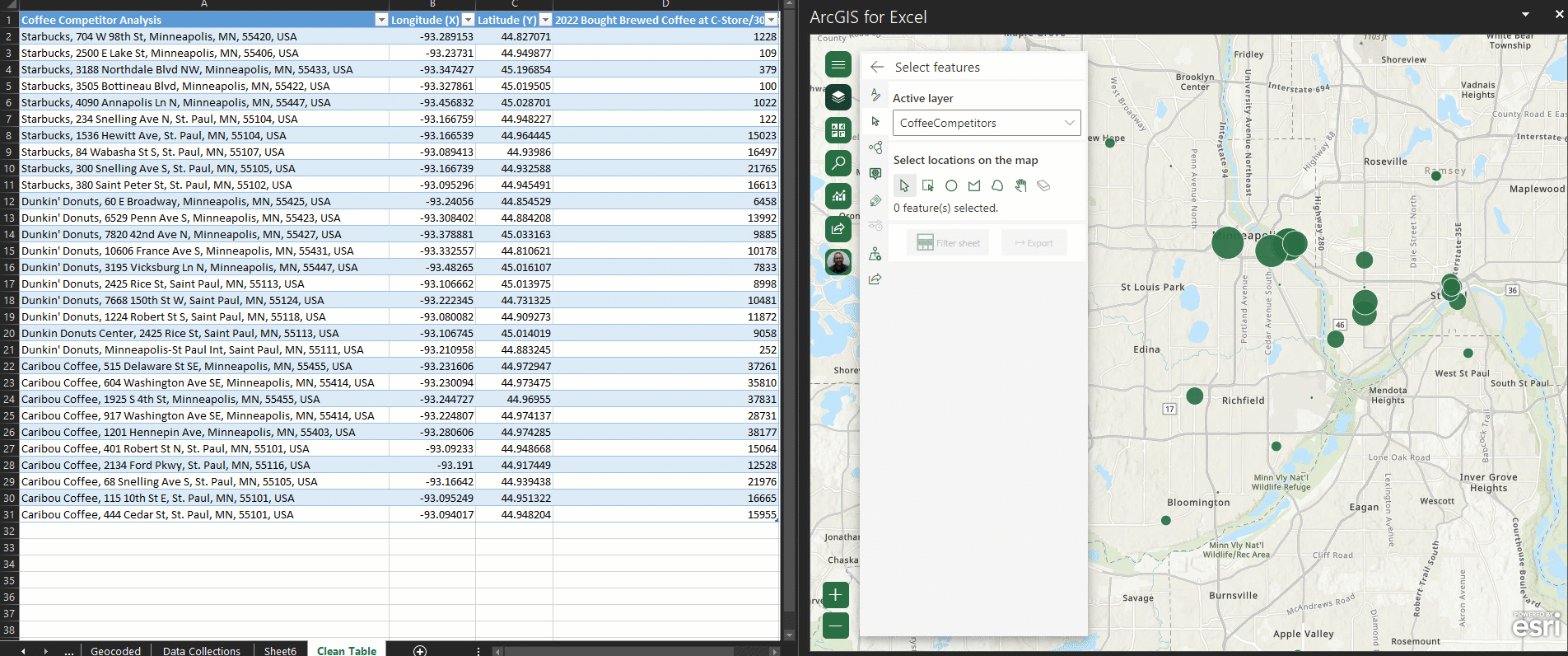Select cell 'Dunkin' Donuts, 60 E Broadway, Minneapolis'

(204, 201)
